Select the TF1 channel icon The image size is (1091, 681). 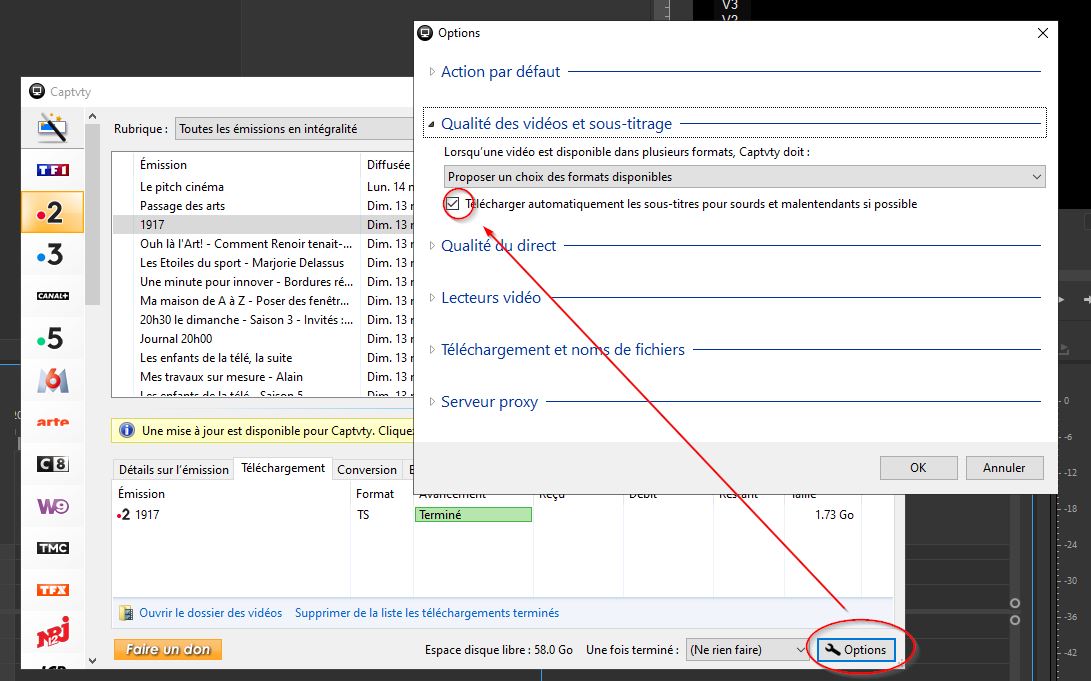52,169
